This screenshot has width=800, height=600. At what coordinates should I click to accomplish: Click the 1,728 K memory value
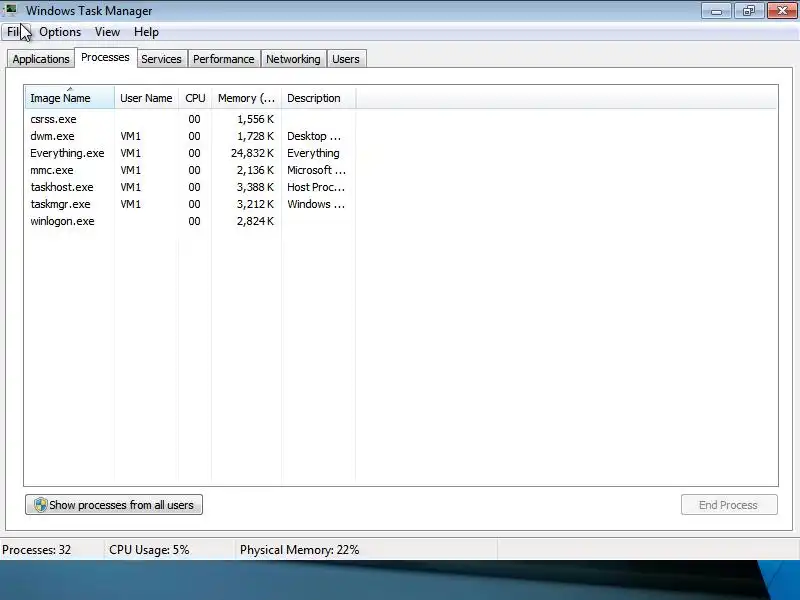point(255,136)
